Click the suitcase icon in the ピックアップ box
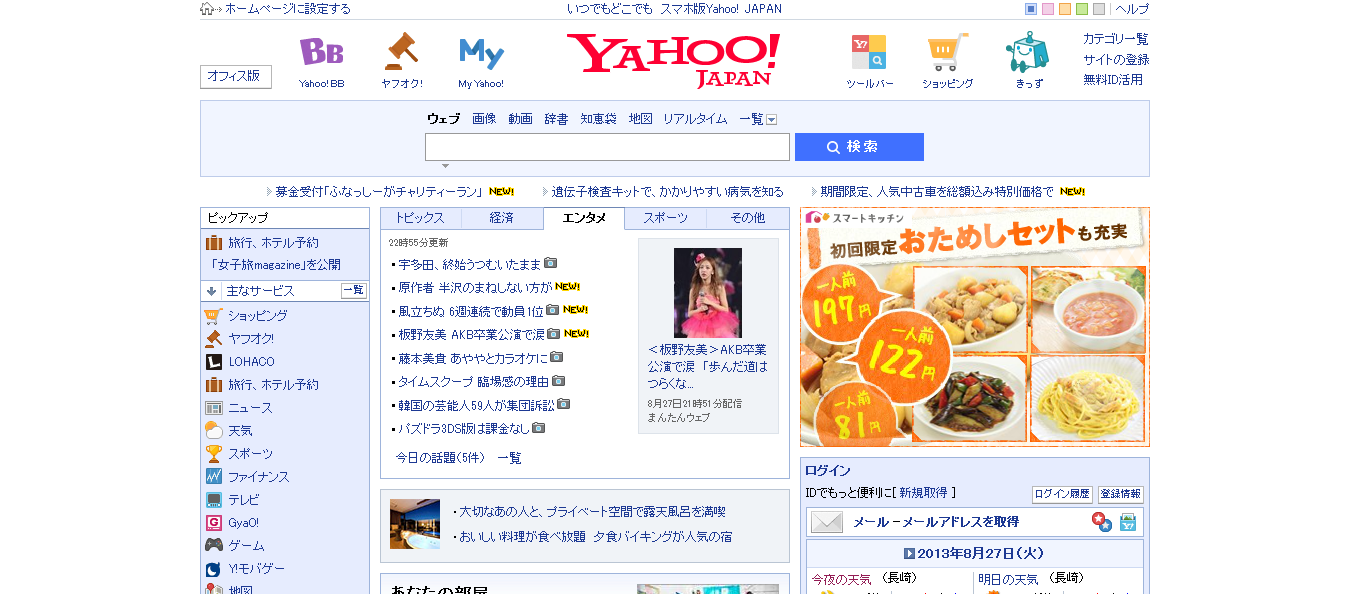 pyautogui.click(x=213, y=243)
